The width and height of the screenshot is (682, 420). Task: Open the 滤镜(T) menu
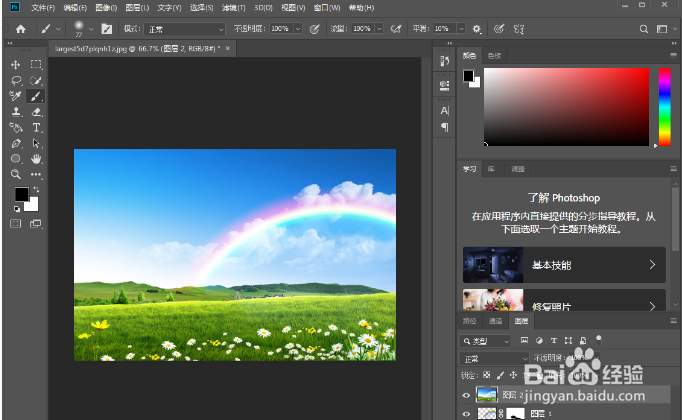[x=234, y=8]
